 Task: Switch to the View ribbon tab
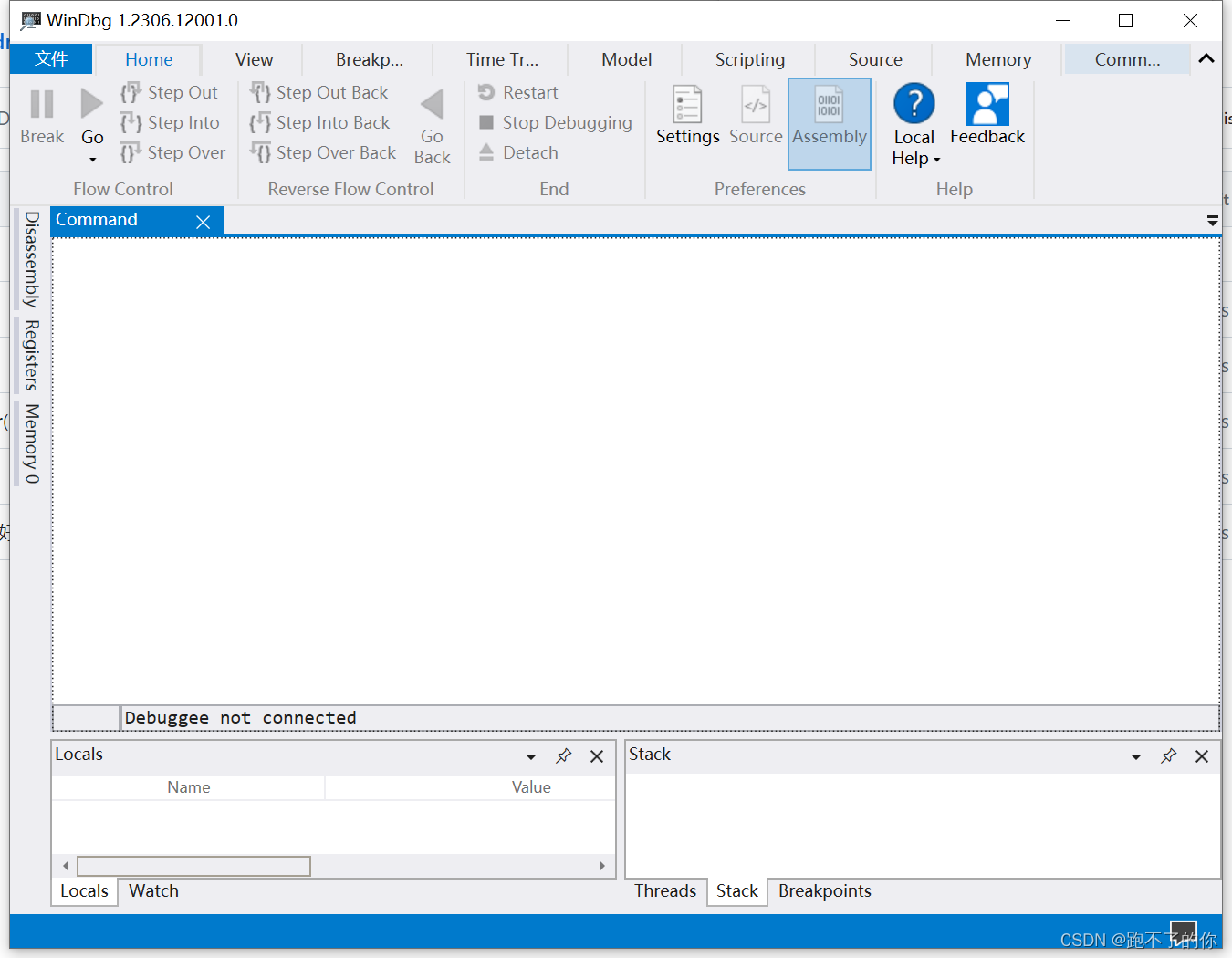tap(254, 59)
